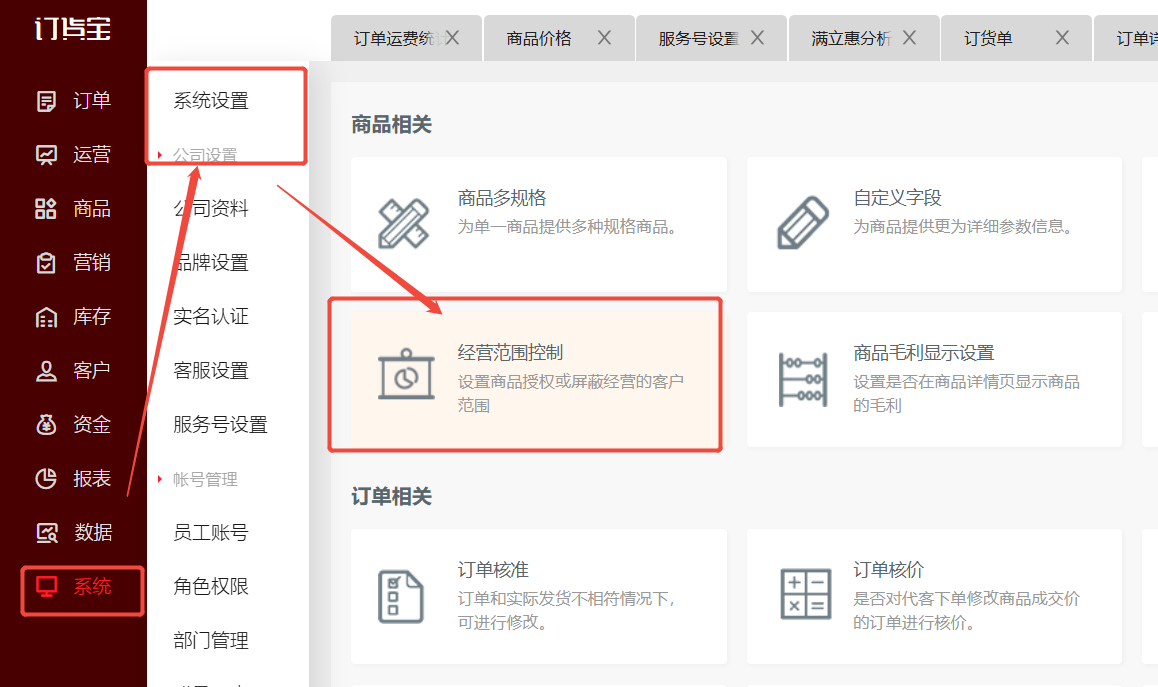Open the 服务号设置 submenu item

pyautogui.click(x=220, y=425)
